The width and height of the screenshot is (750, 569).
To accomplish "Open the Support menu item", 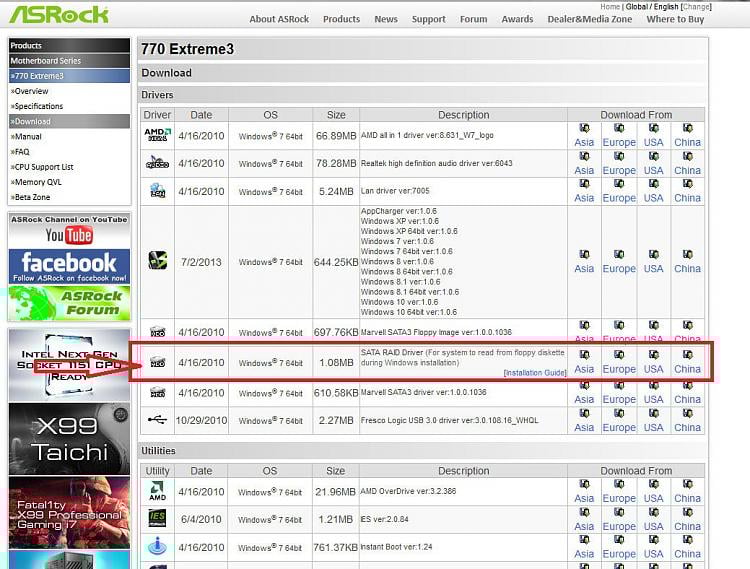I will (429, 19).
